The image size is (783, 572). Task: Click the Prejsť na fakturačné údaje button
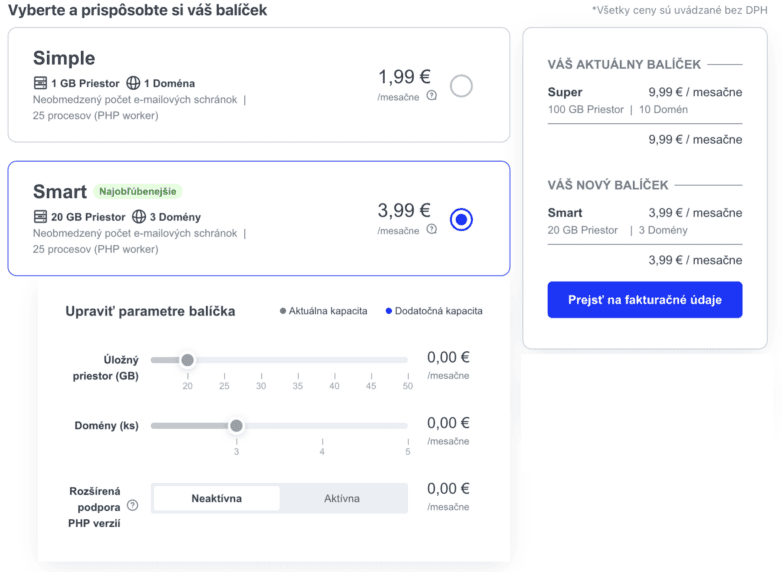tap(645, 300)
